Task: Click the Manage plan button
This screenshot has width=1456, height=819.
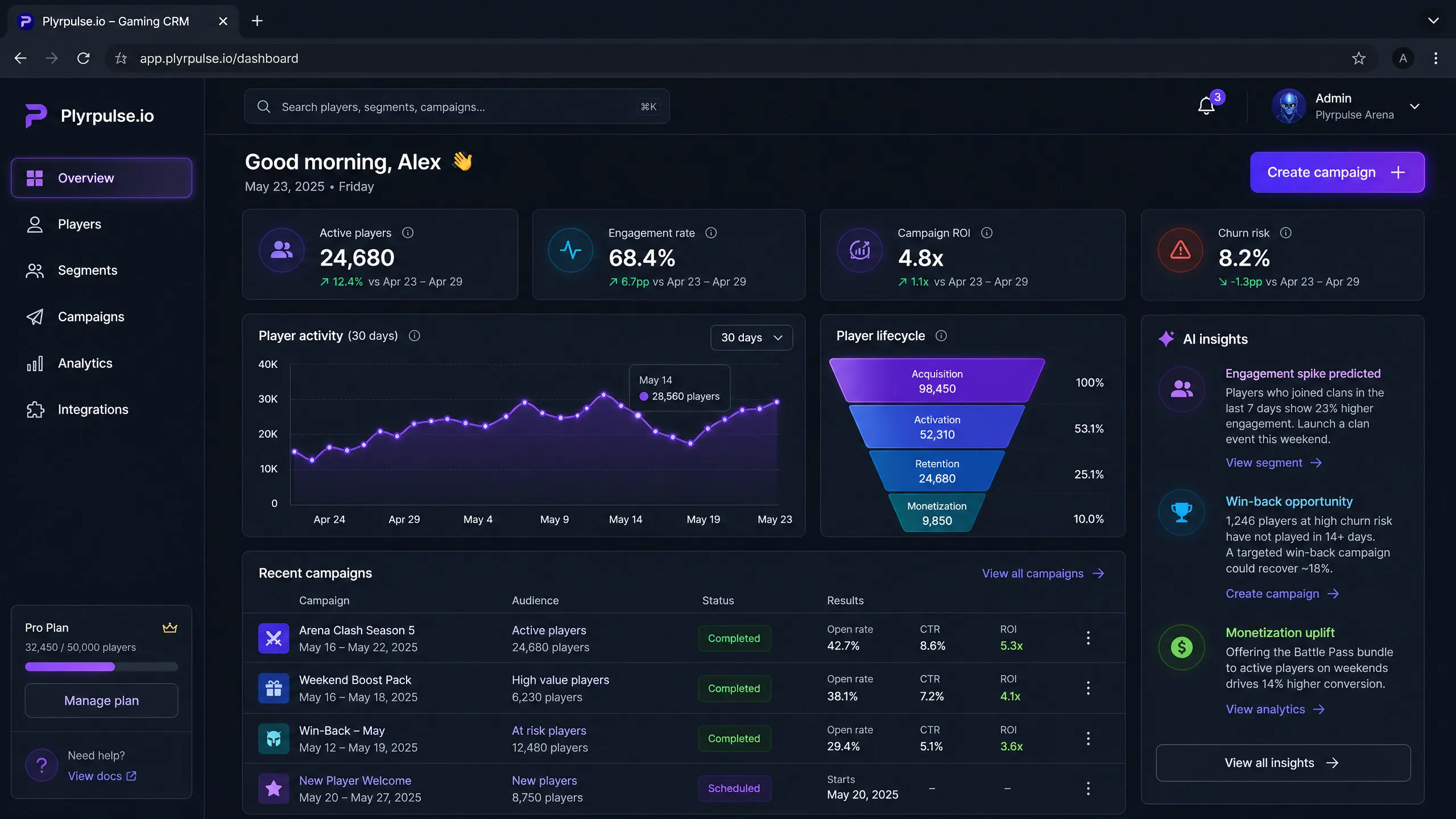Action: (101, 701)
